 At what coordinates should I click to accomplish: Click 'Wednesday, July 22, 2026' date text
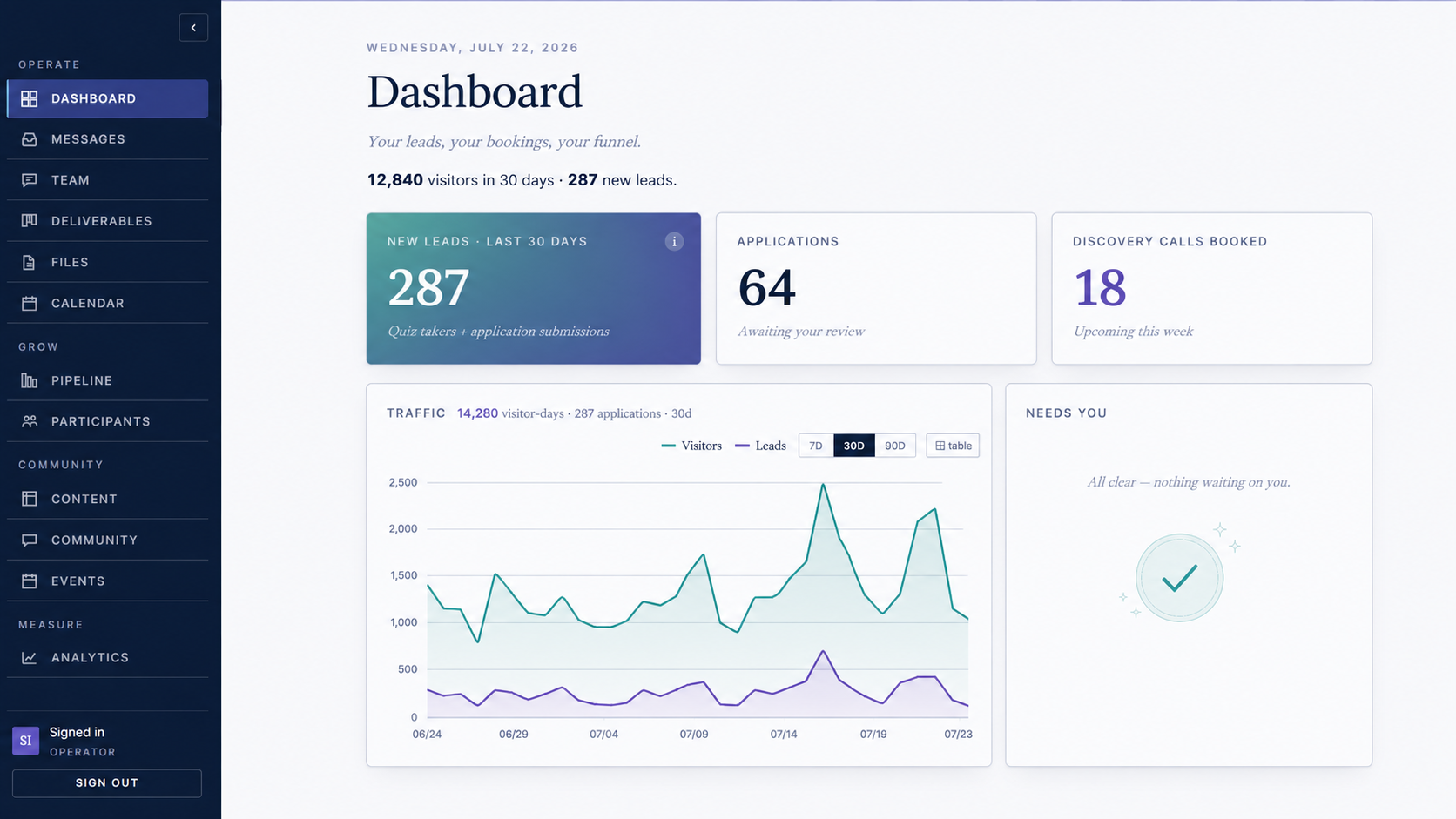tap(473, 48)
